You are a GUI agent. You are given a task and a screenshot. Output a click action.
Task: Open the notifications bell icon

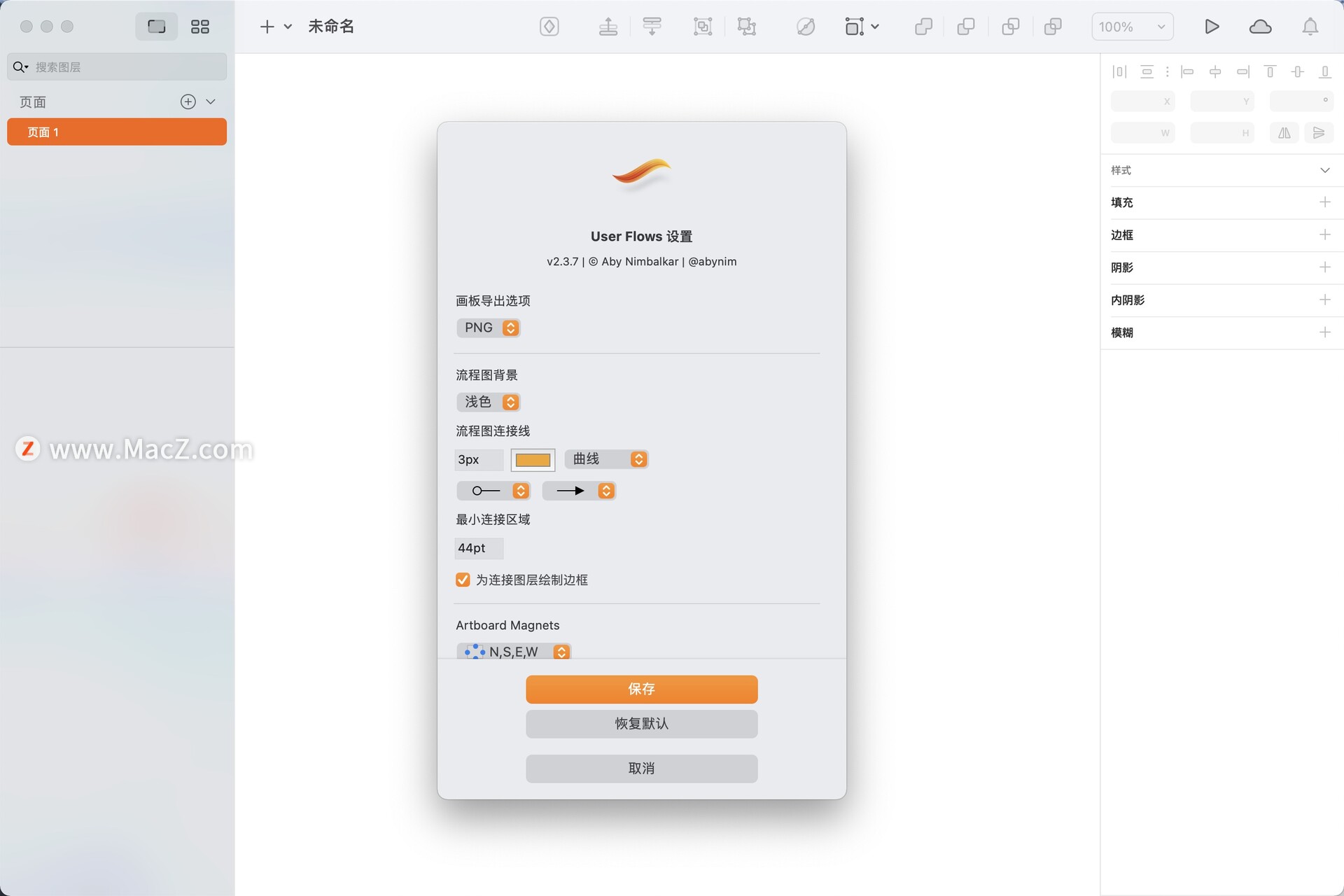coord(1310,27)
